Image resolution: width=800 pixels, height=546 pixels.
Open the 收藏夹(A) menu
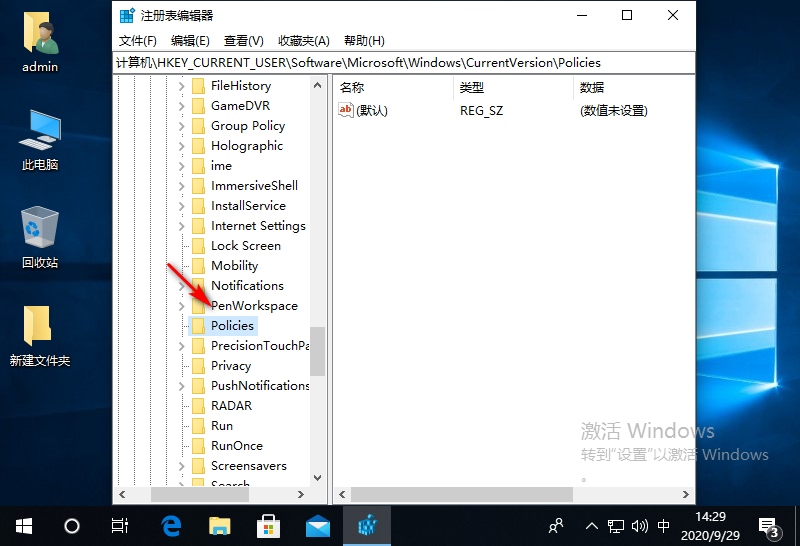pos(304,41)
